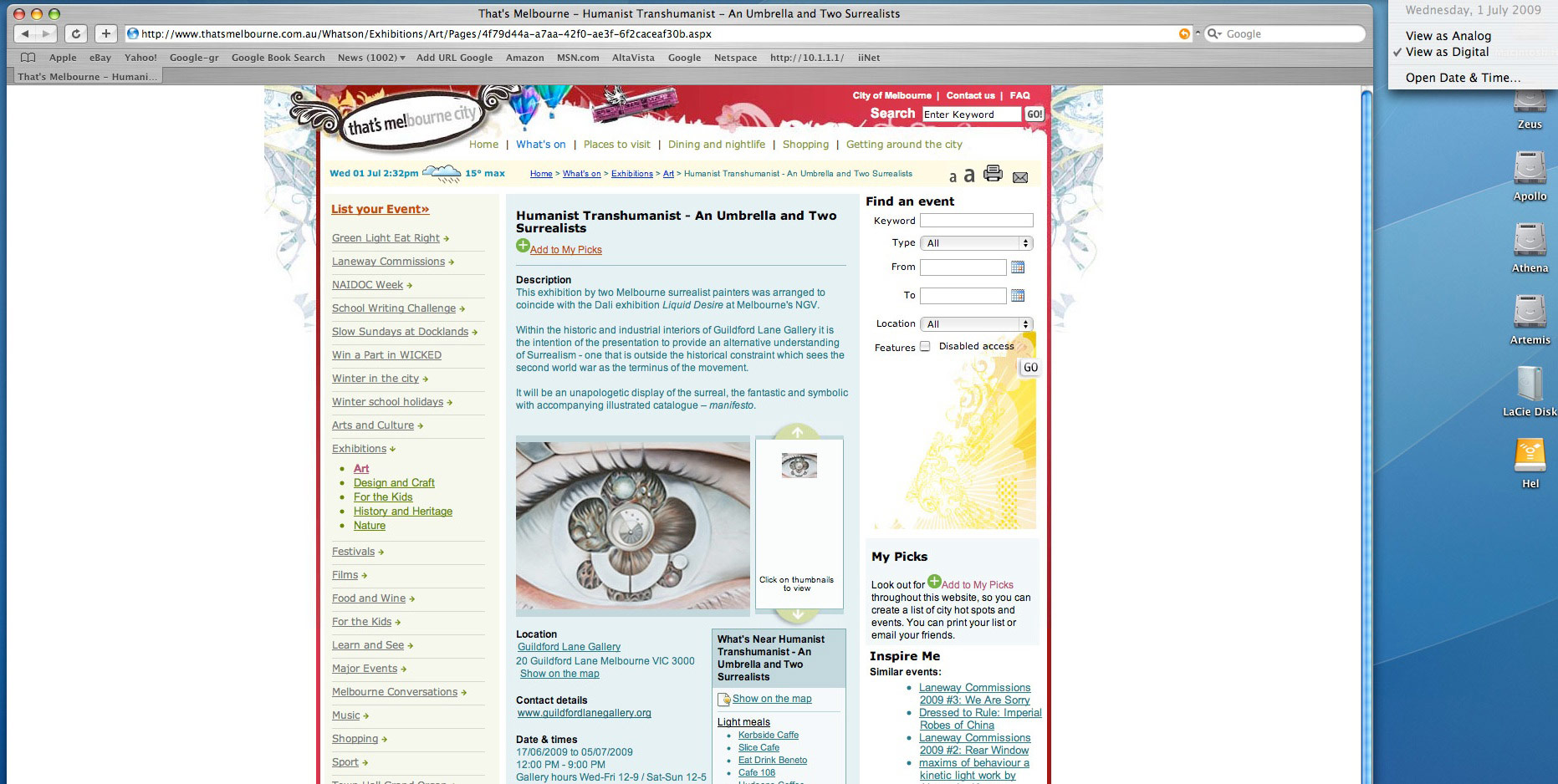Click the Enter Keyword search field
This screenshot has height=784, width=1558.
pyautogui.click(x=971, y=115)
